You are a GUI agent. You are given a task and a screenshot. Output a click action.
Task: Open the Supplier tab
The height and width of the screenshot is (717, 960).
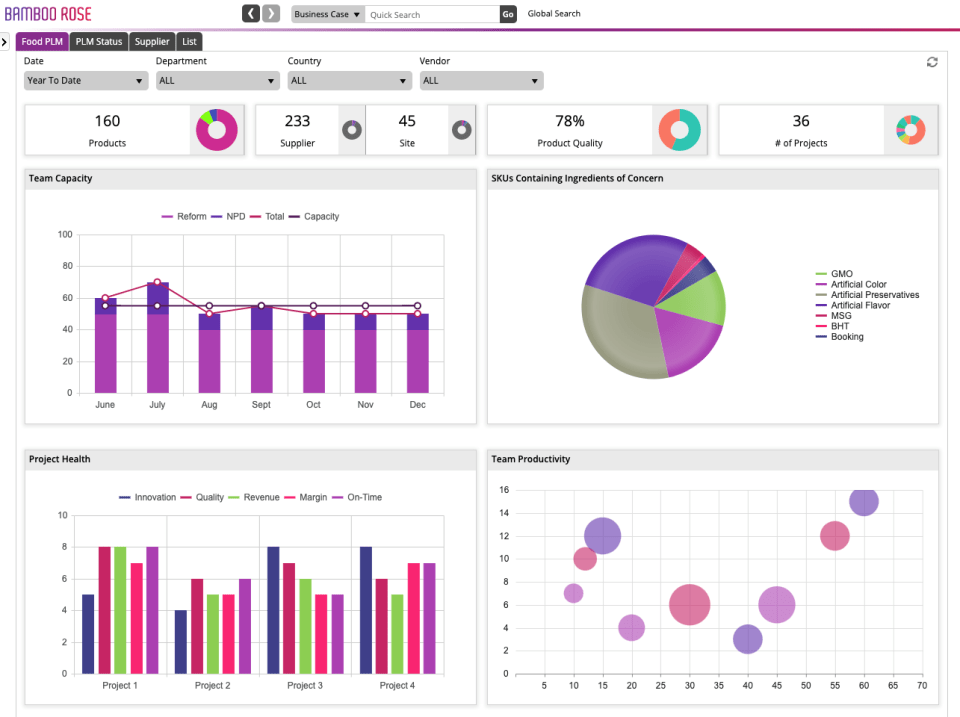(152, 41)
